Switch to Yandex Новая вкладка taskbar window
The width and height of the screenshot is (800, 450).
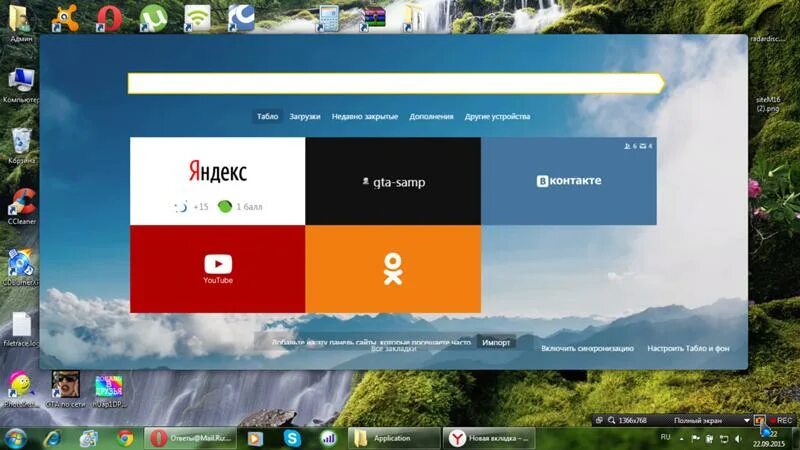(489, 438)
